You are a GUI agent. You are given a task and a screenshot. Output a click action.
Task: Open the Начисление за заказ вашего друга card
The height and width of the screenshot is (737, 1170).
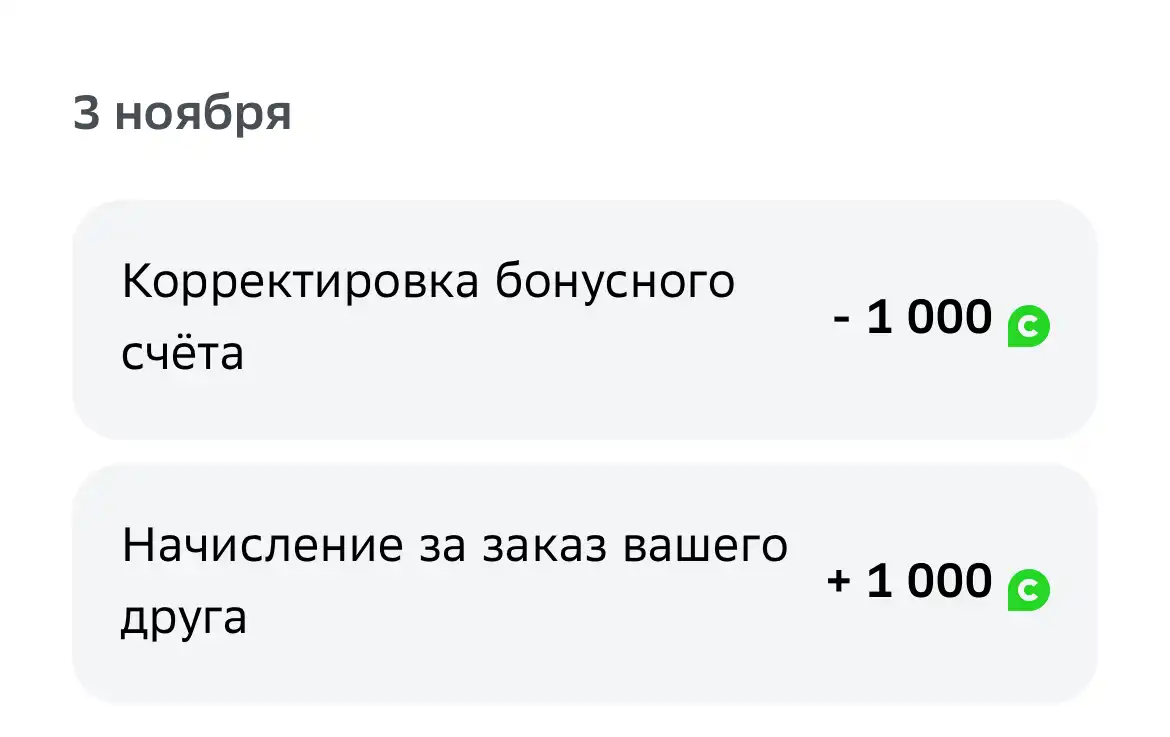tap(584, 583)
